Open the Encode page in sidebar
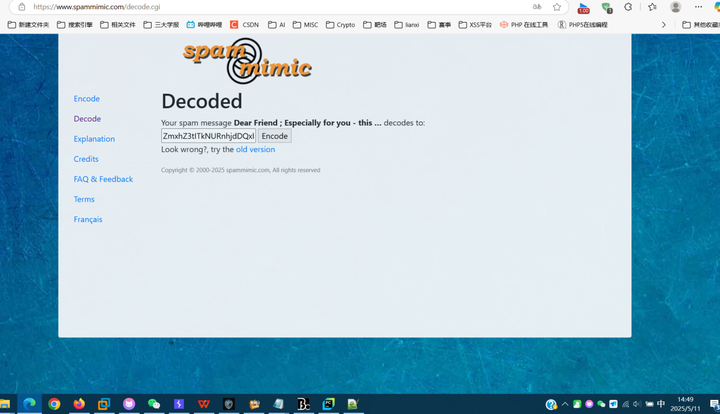 (x=86, y=99)
